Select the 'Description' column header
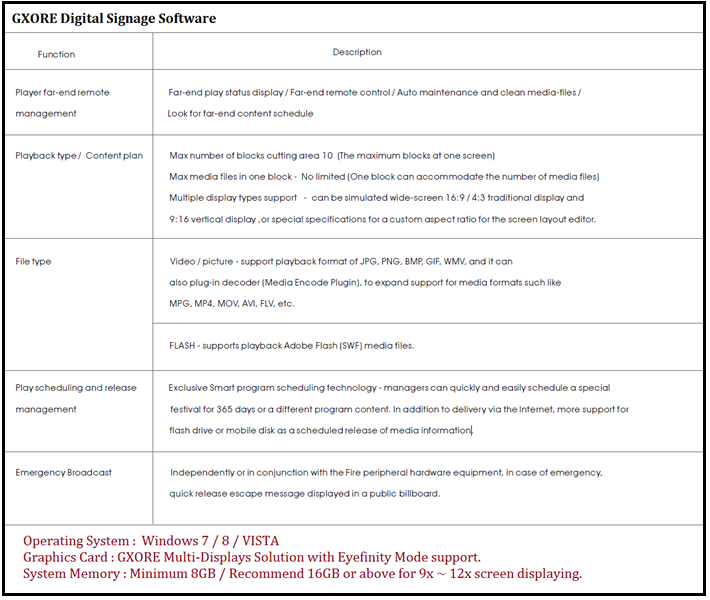 [357, 52]
